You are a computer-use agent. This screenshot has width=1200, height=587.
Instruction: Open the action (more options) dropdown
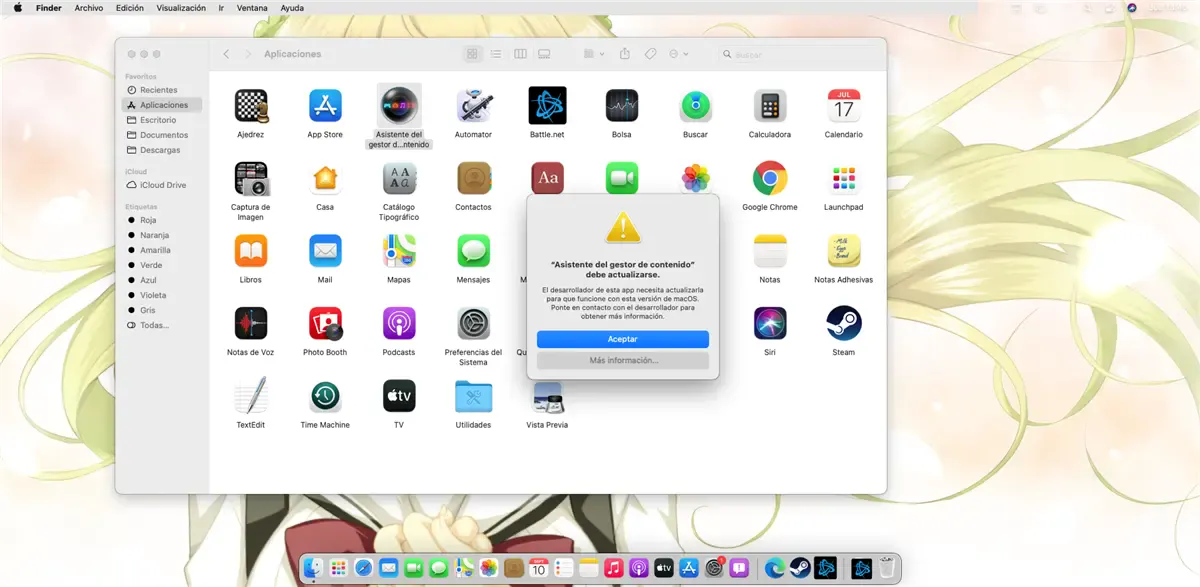(x=678, y=54)
